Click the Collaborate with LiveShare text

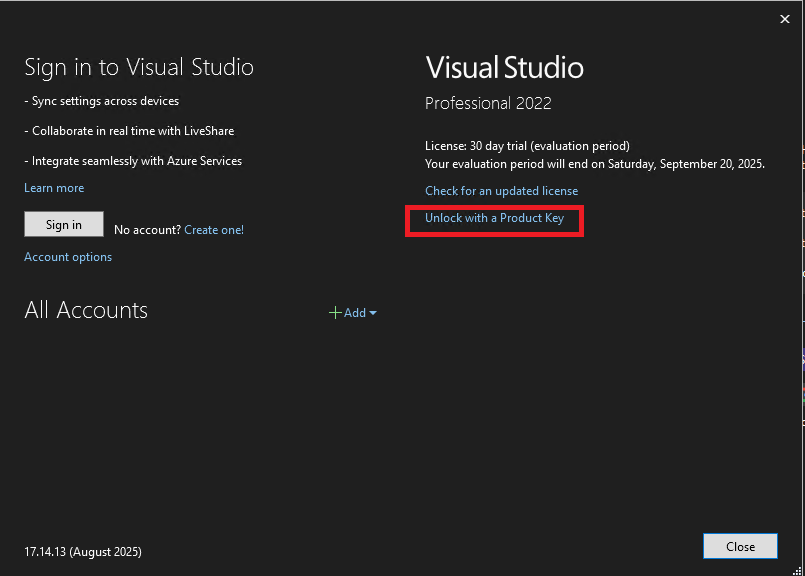pos(129,131)
